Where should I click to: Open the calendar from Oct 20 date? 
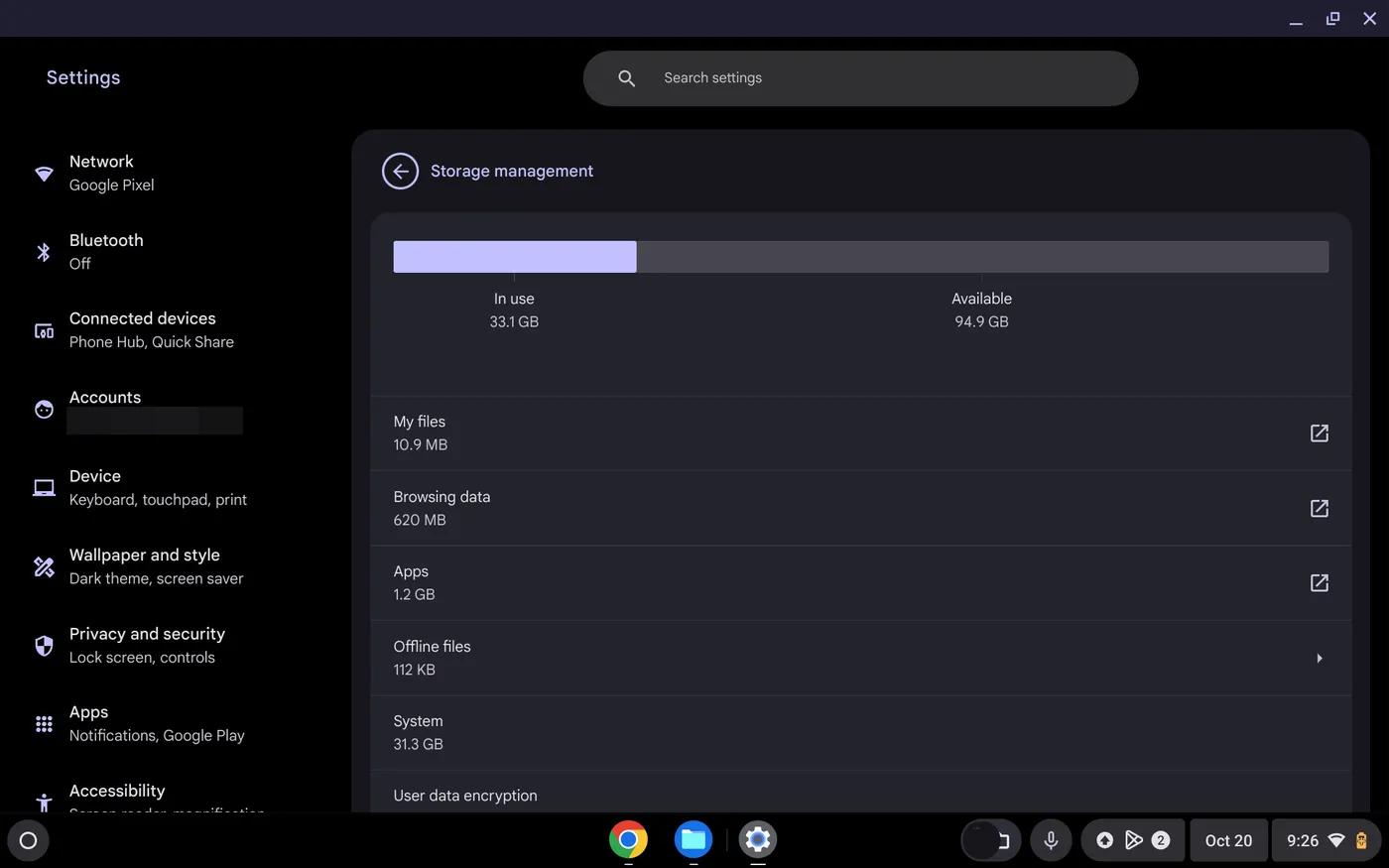[x=1228, y=840]
